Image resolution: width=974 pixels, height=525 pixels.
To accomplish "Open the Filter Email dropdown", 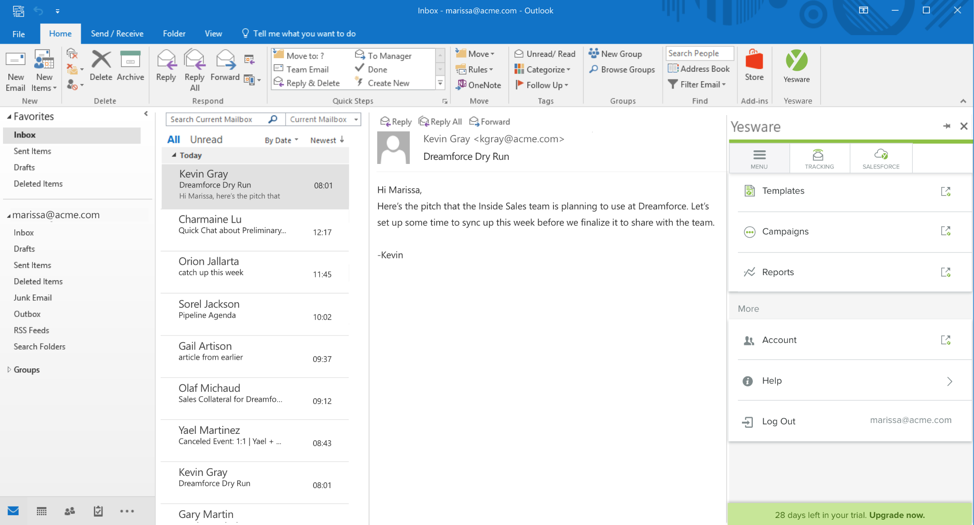I will point(697,84).
